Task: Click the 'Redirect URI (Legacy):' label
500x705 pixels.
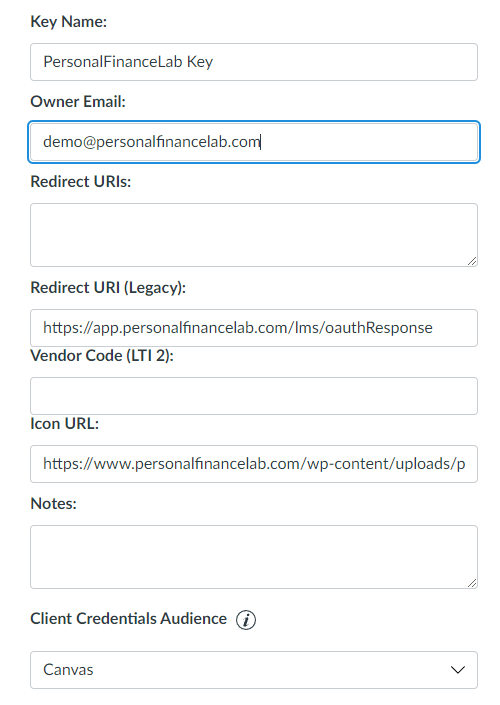Action: pos(108,288)
